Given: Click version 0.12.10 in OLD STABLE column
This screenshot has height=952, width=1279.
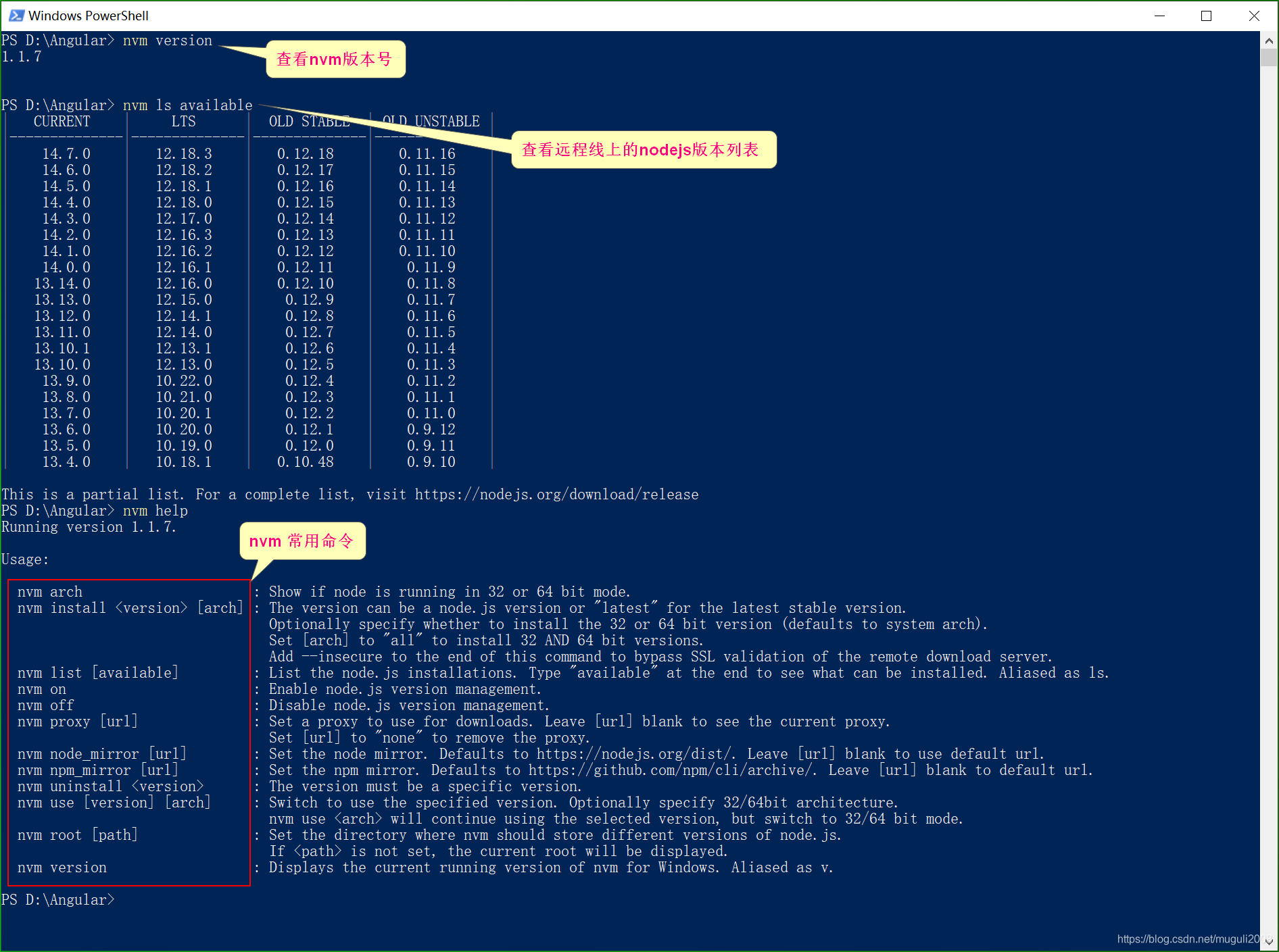Looking at the screenshot, I should (306, 284).
